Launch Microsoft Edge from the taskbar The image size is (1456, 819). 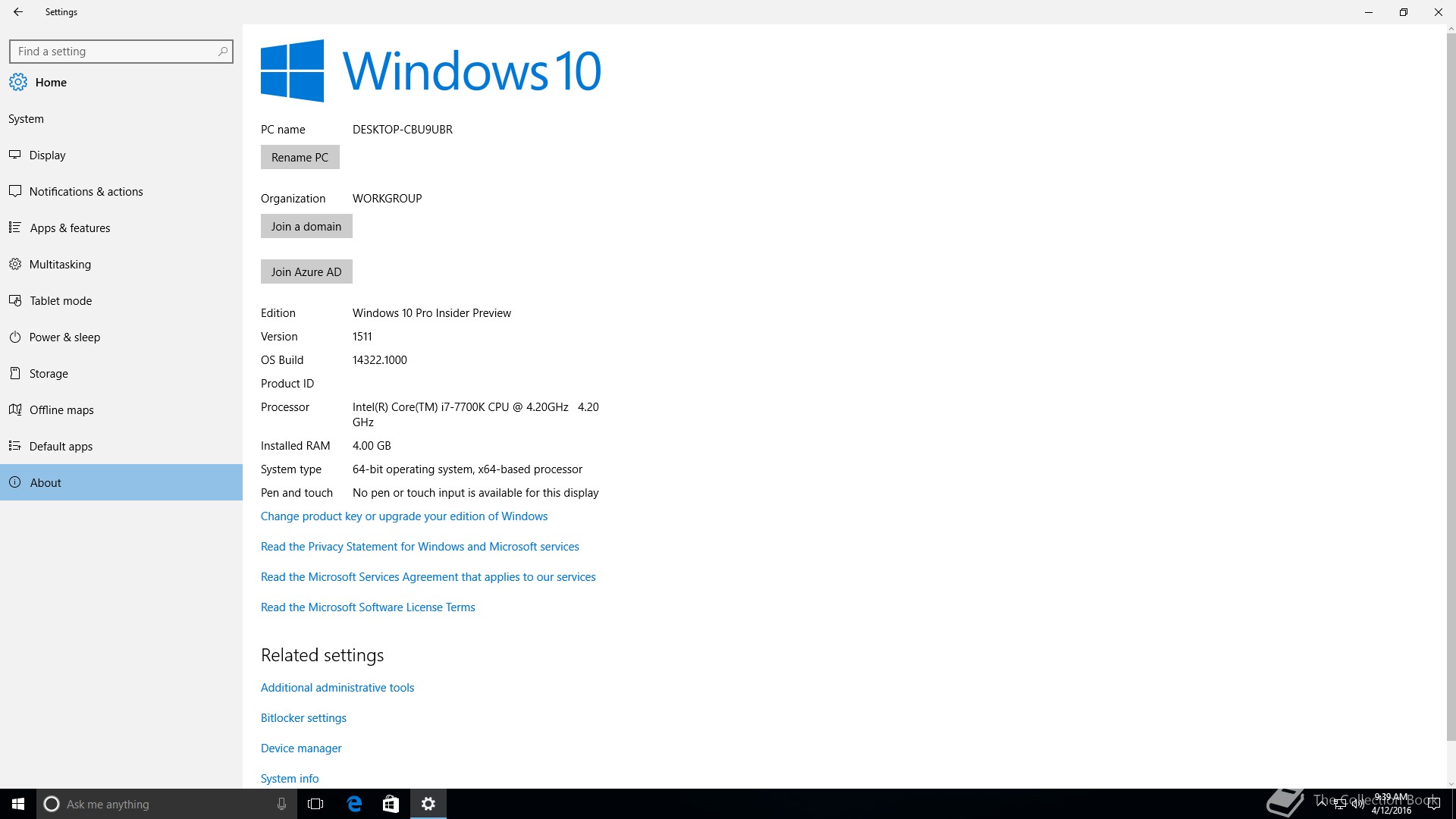[354, 804]
